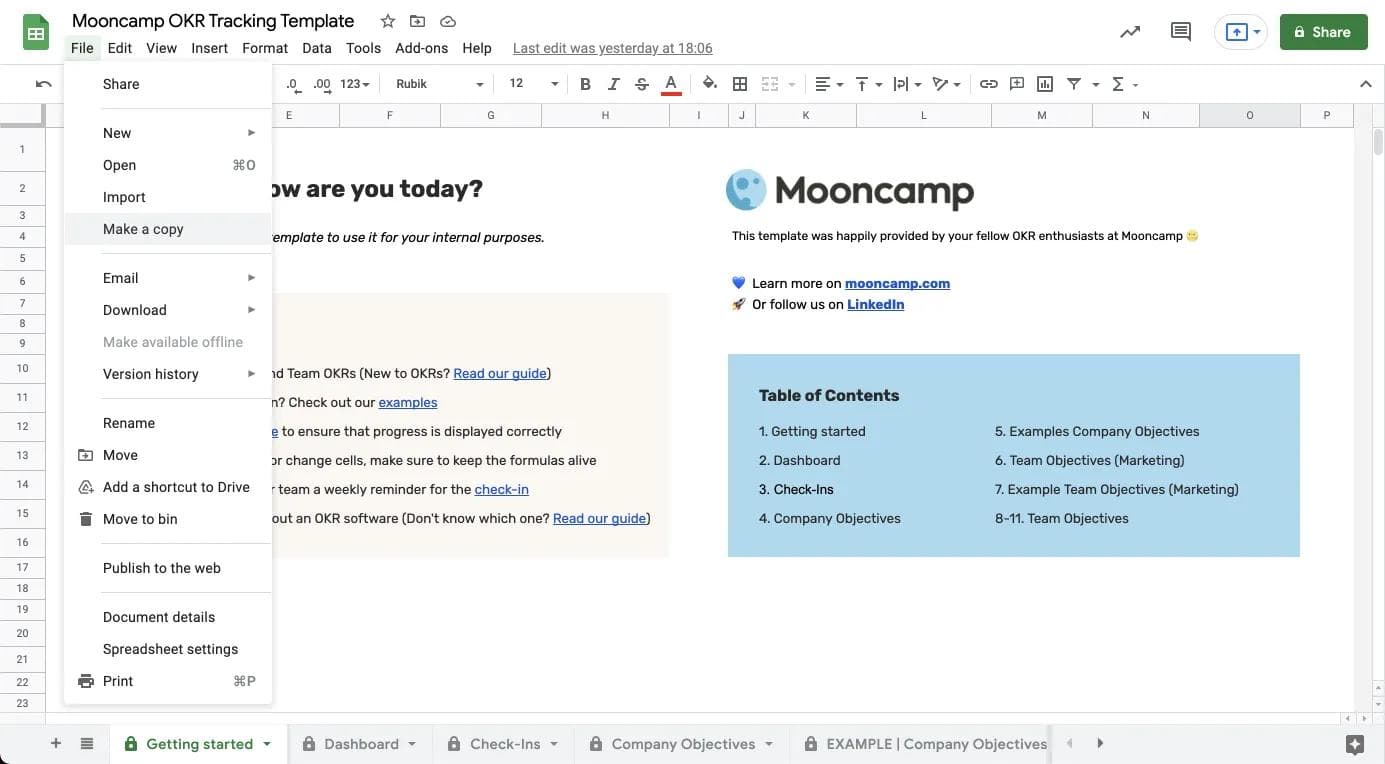
Task: Click the insert comment icon
Action: click(x=1017, y=84)
